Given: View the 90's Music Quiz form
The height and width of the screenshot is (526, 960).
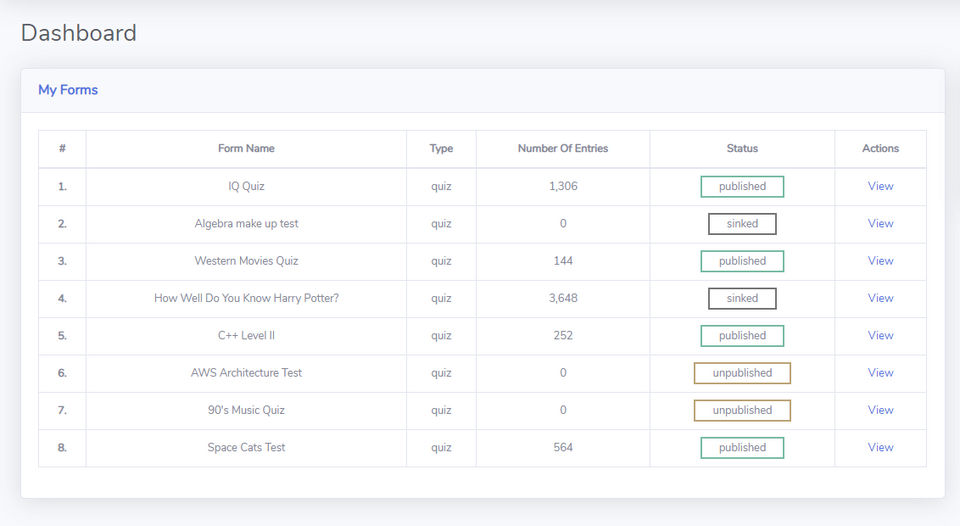Looking at the screenshot, I should point(880,410).
